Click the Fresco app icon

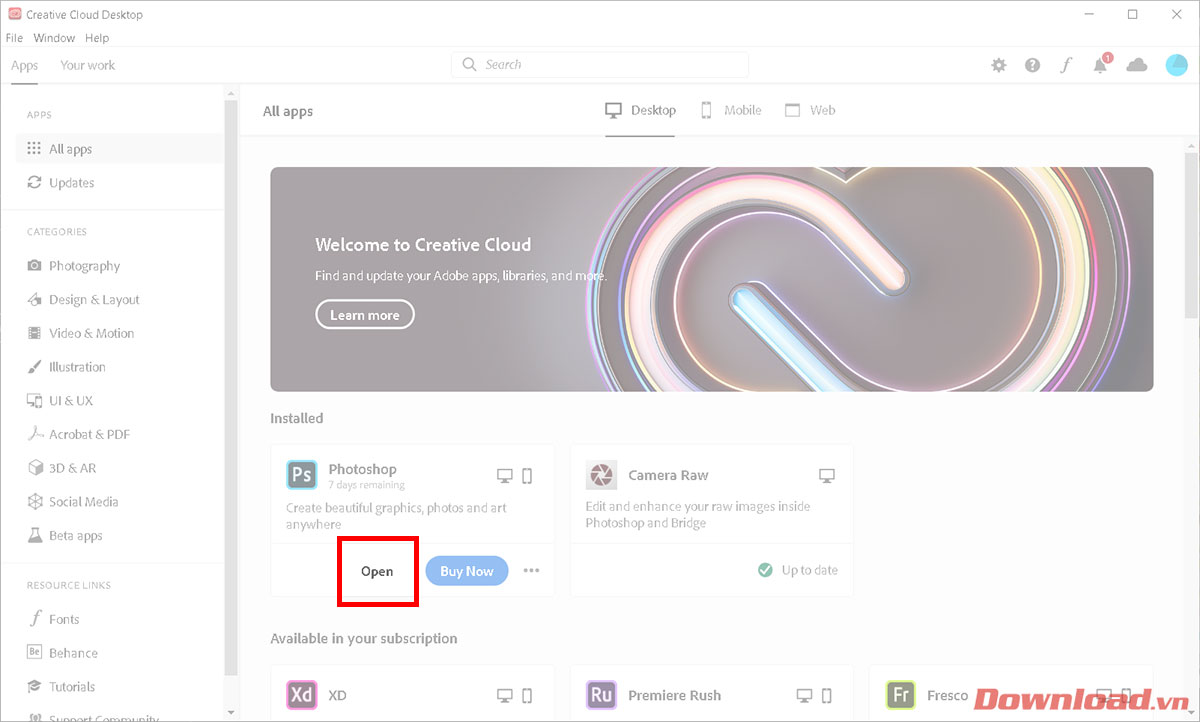click(x=901, y=695)
